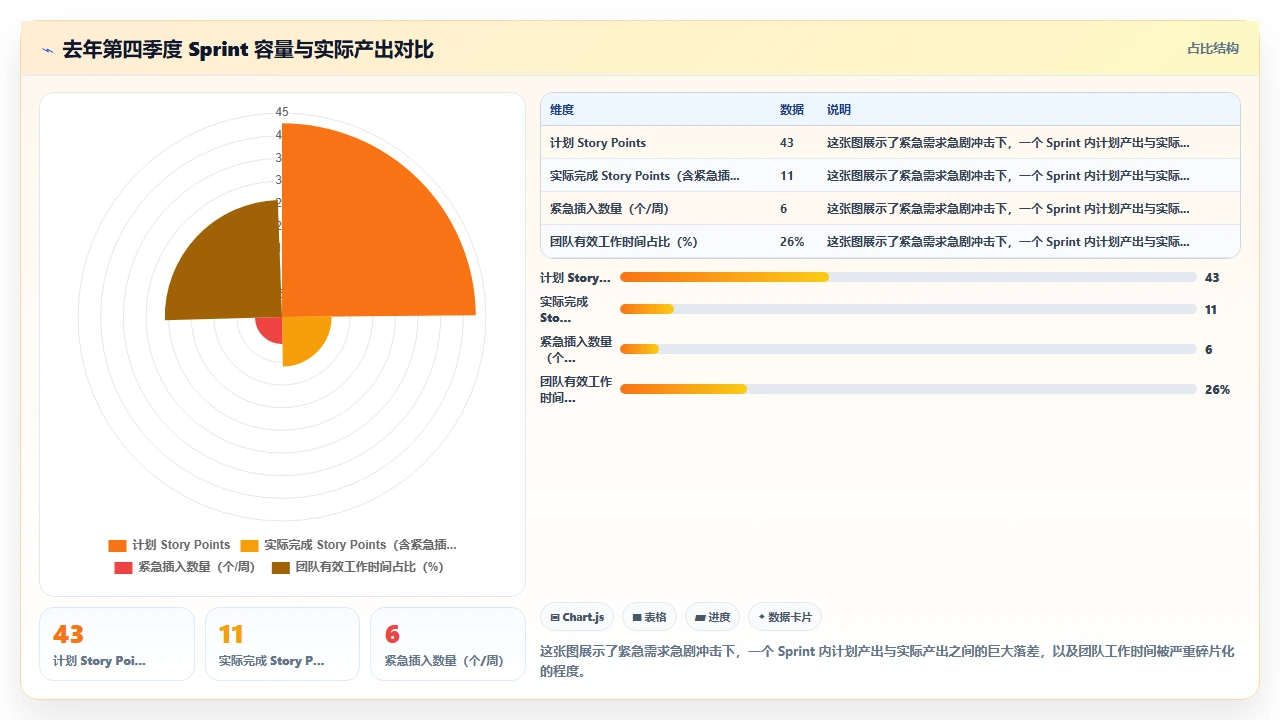Open the 43 计划 Story Poi data card
1280x720 pixels.
coord(117,644)
